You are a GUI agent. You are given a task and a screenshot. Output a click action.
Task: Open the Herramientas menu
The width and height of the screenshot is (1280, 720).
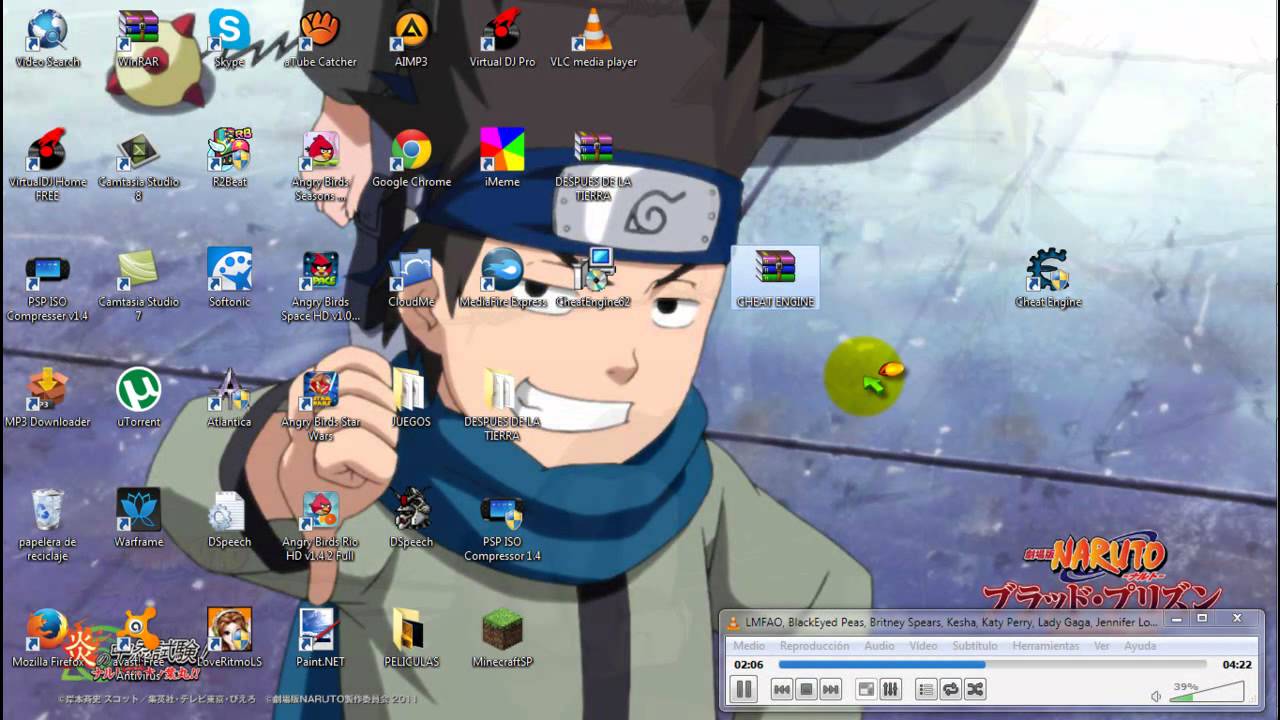(x=1045, y=646)
